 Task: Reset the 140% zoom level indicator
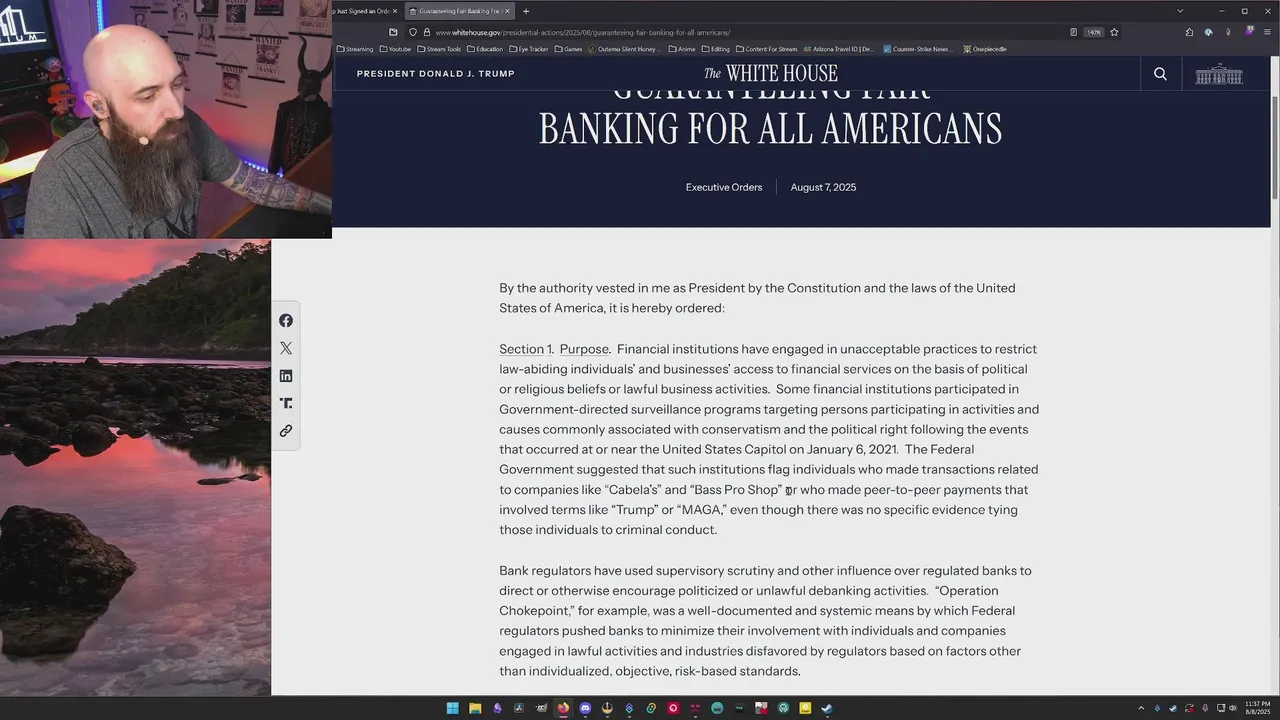coord(1094,32)
